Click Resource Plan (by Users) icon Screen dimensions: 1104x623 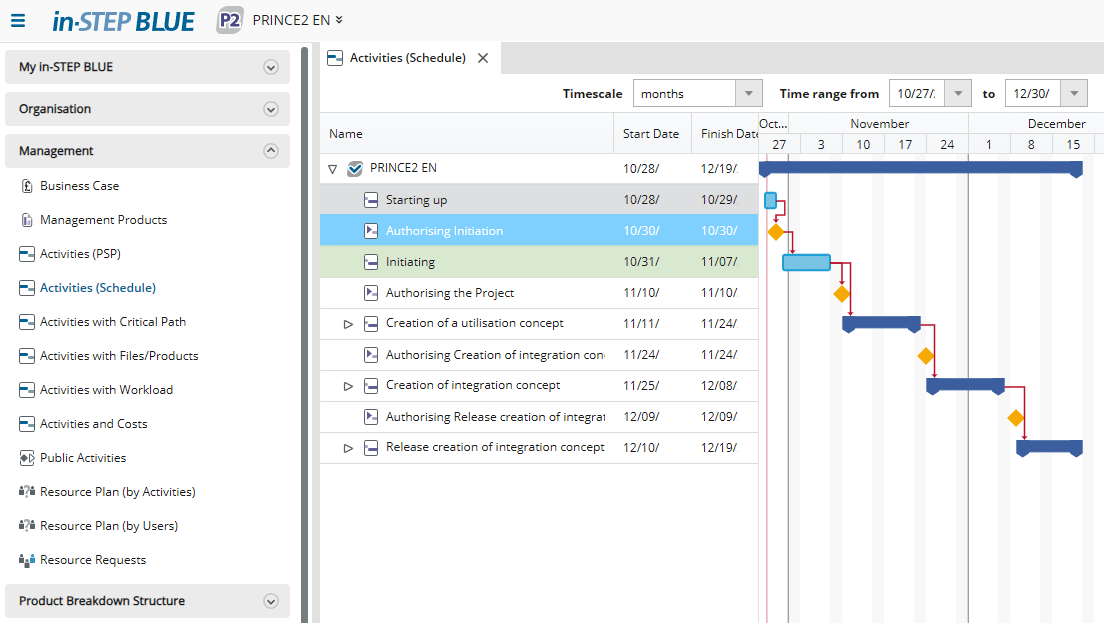tap(27, 526)
